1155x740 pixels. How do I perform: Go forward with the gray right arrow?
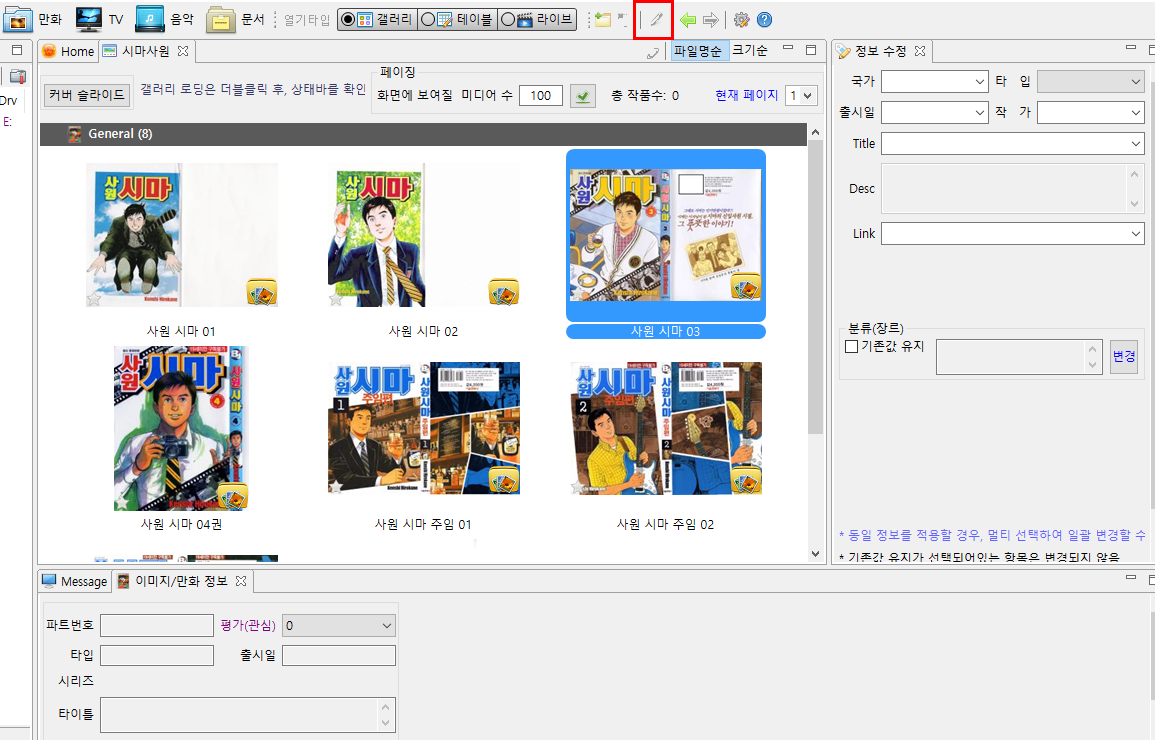710,20
